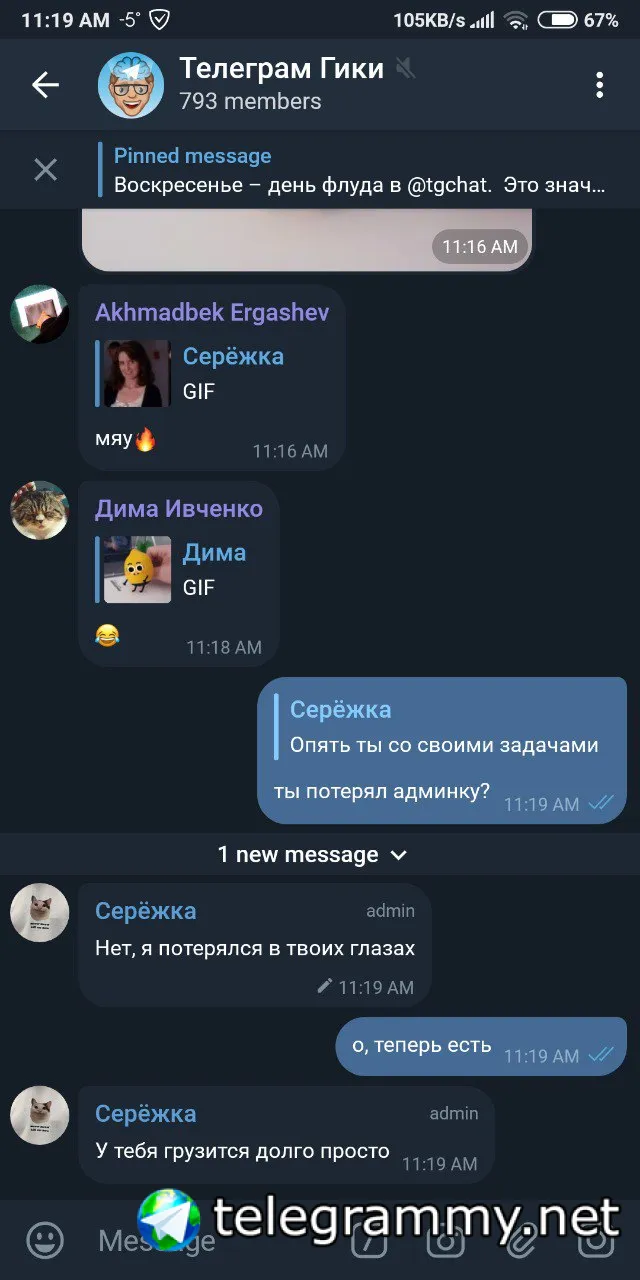Tap Серёжка's avatar beside first reply

click(x=40, y=913)
